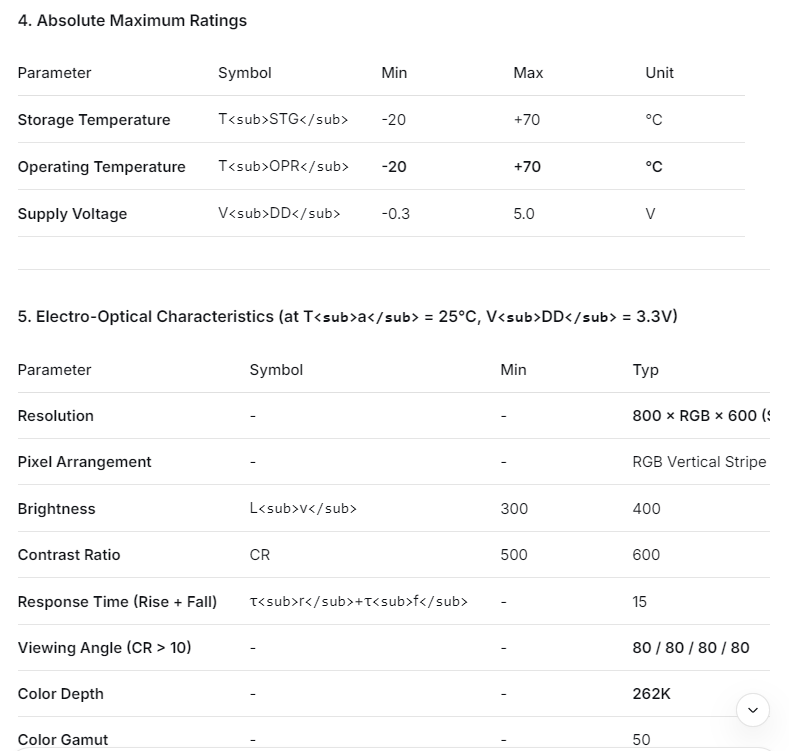Click the 5.0 supply voltage max value
The height and width of the screenshot is (751, 789).
tap(524, 214)
